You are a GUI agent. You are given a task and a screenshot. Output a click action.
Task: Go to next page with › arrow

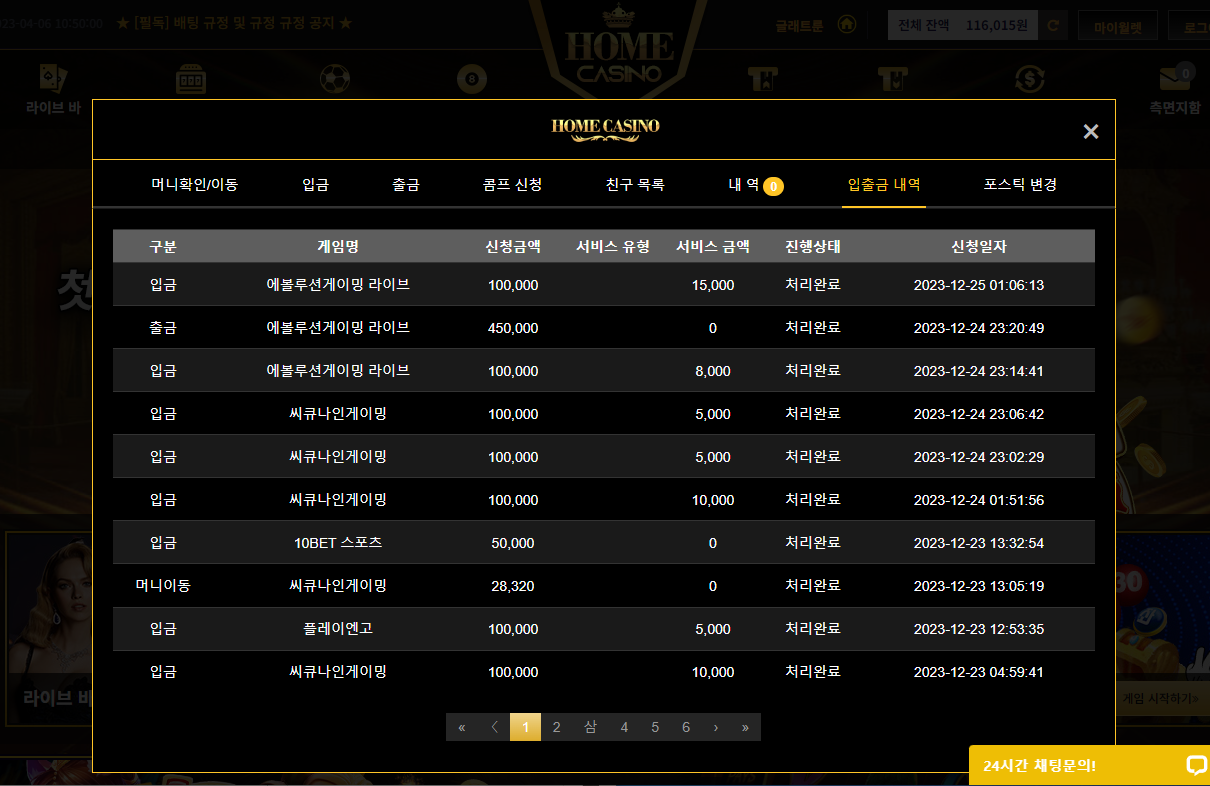pyautogui.click(x=716, y=727)
